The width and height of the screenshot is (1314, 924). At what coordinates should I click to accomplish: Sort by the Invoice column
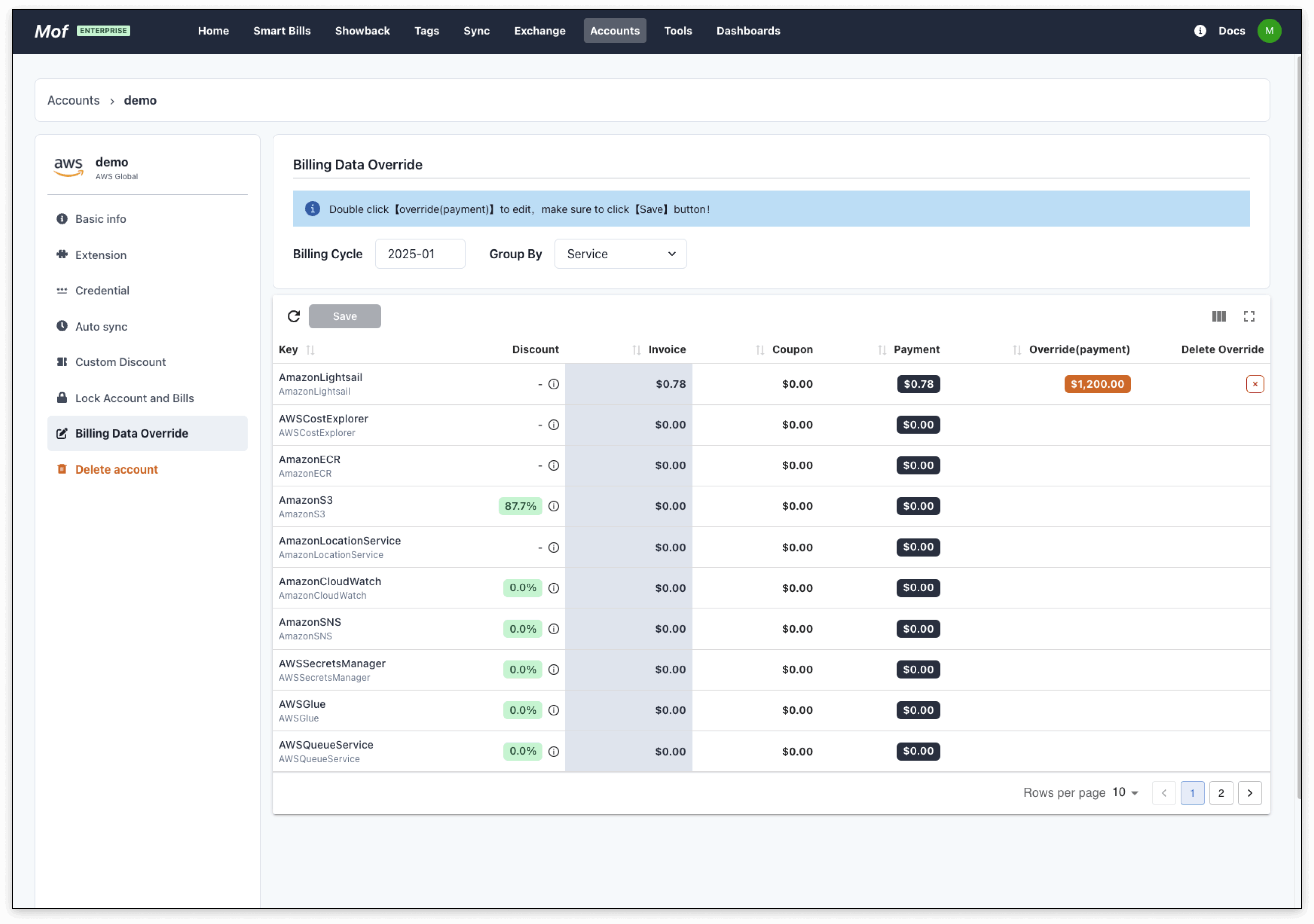[636, 350]
